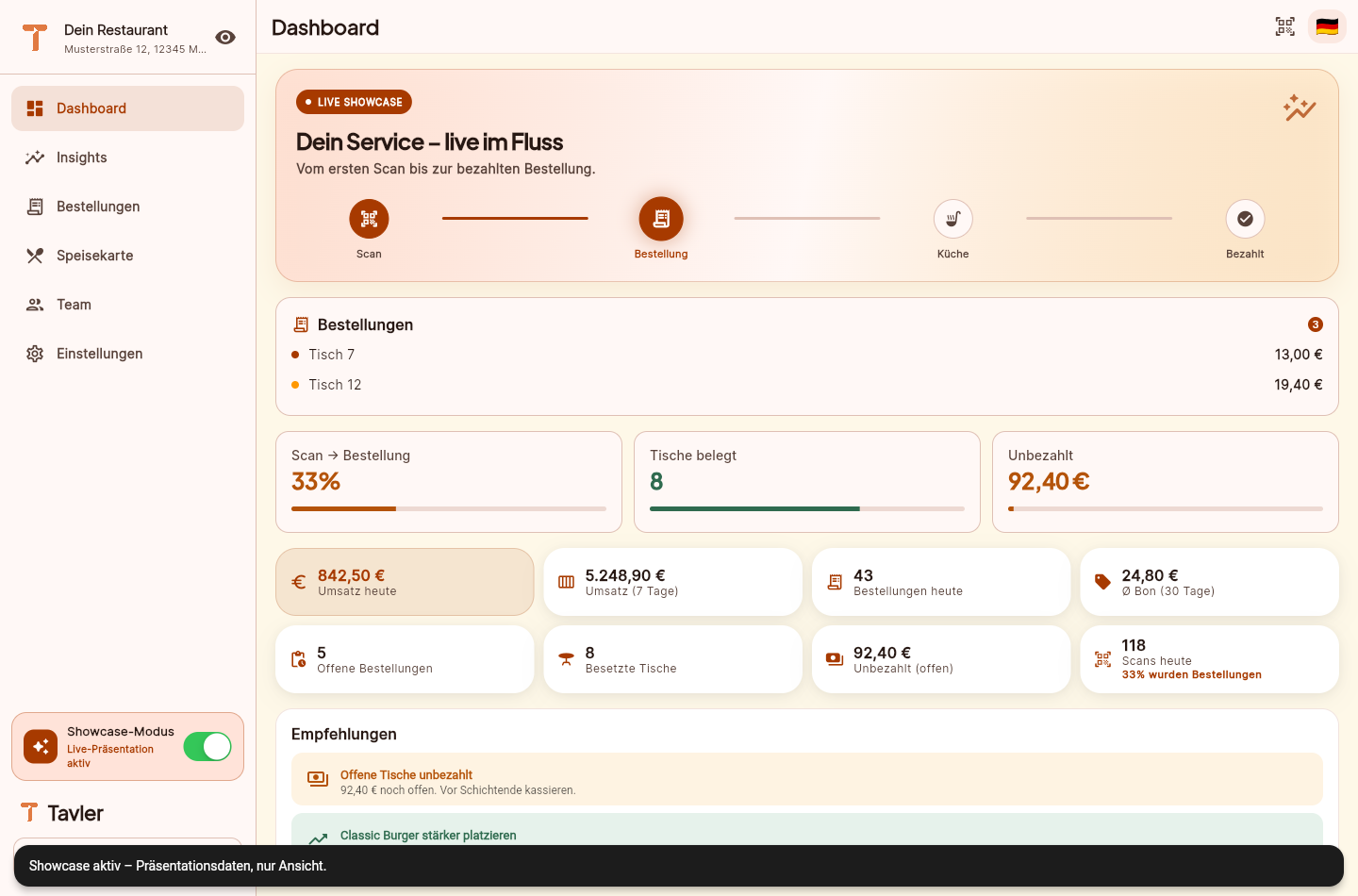
Task: Open Bestellungen in the sidebar menu
Action: [127, 207]
